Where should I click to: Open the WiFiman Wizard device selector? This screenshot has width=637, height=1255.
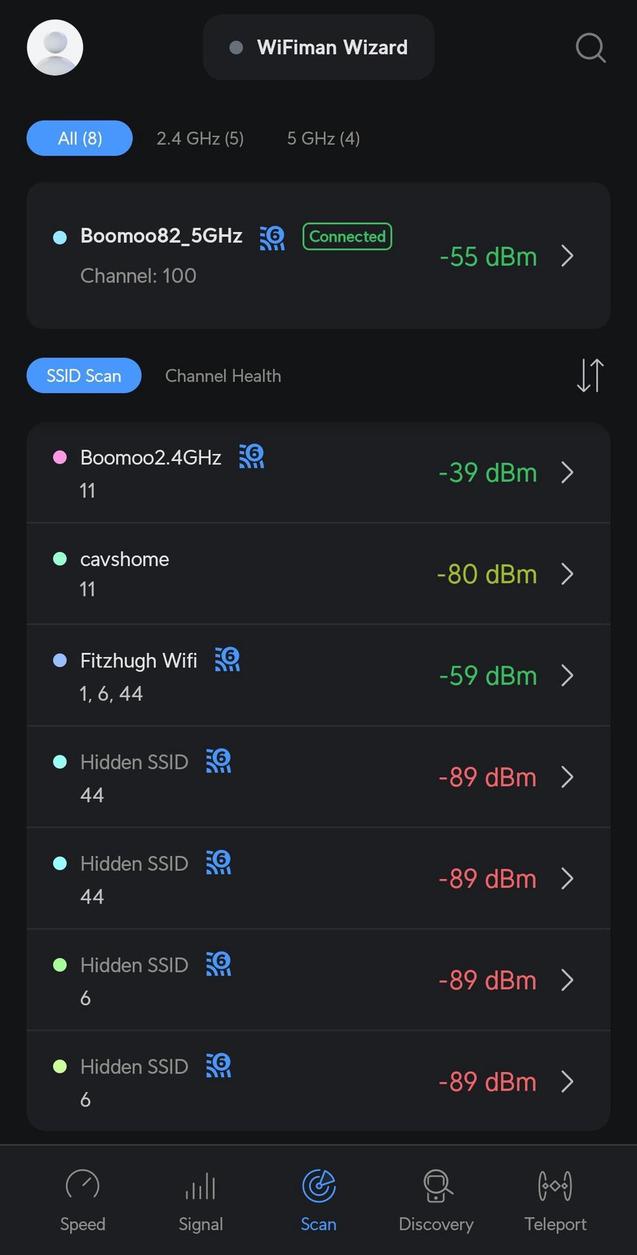click(x=318, y=47)
